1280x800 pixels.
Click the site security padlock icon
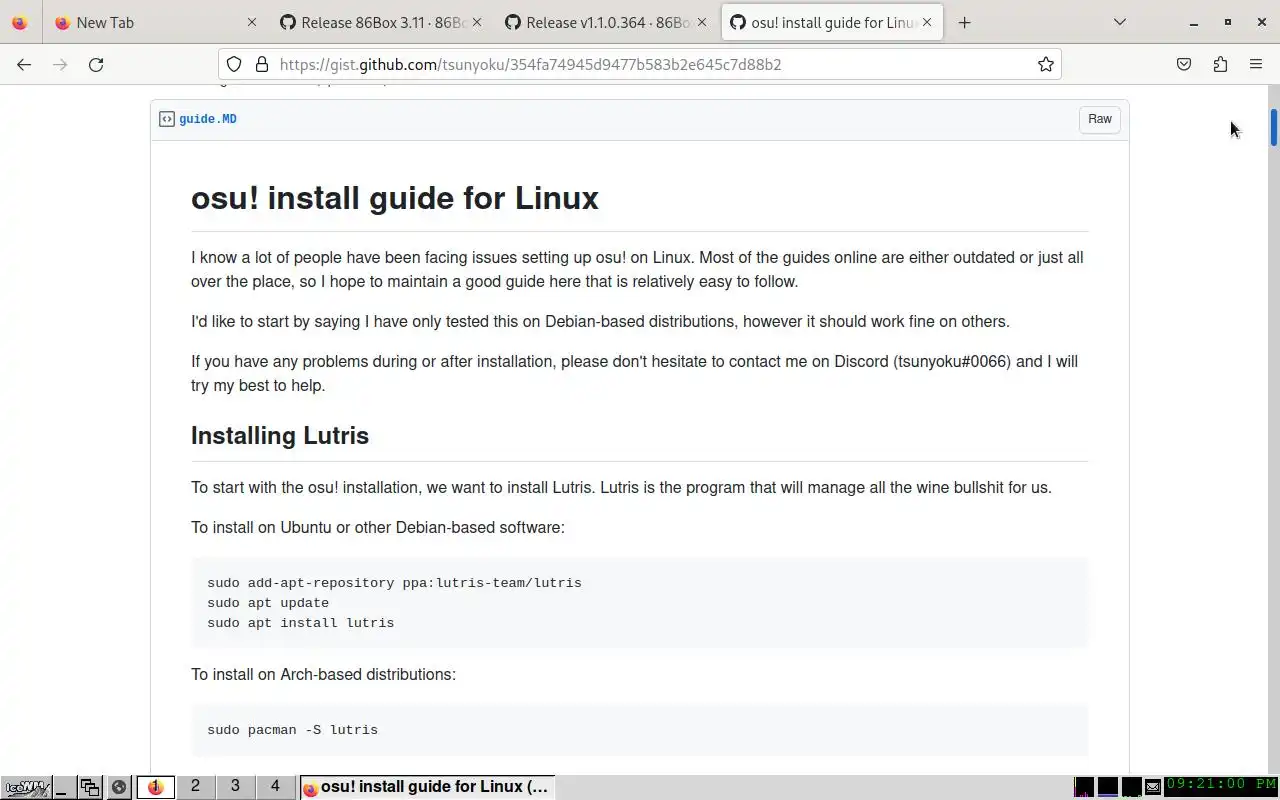[262, 64]
